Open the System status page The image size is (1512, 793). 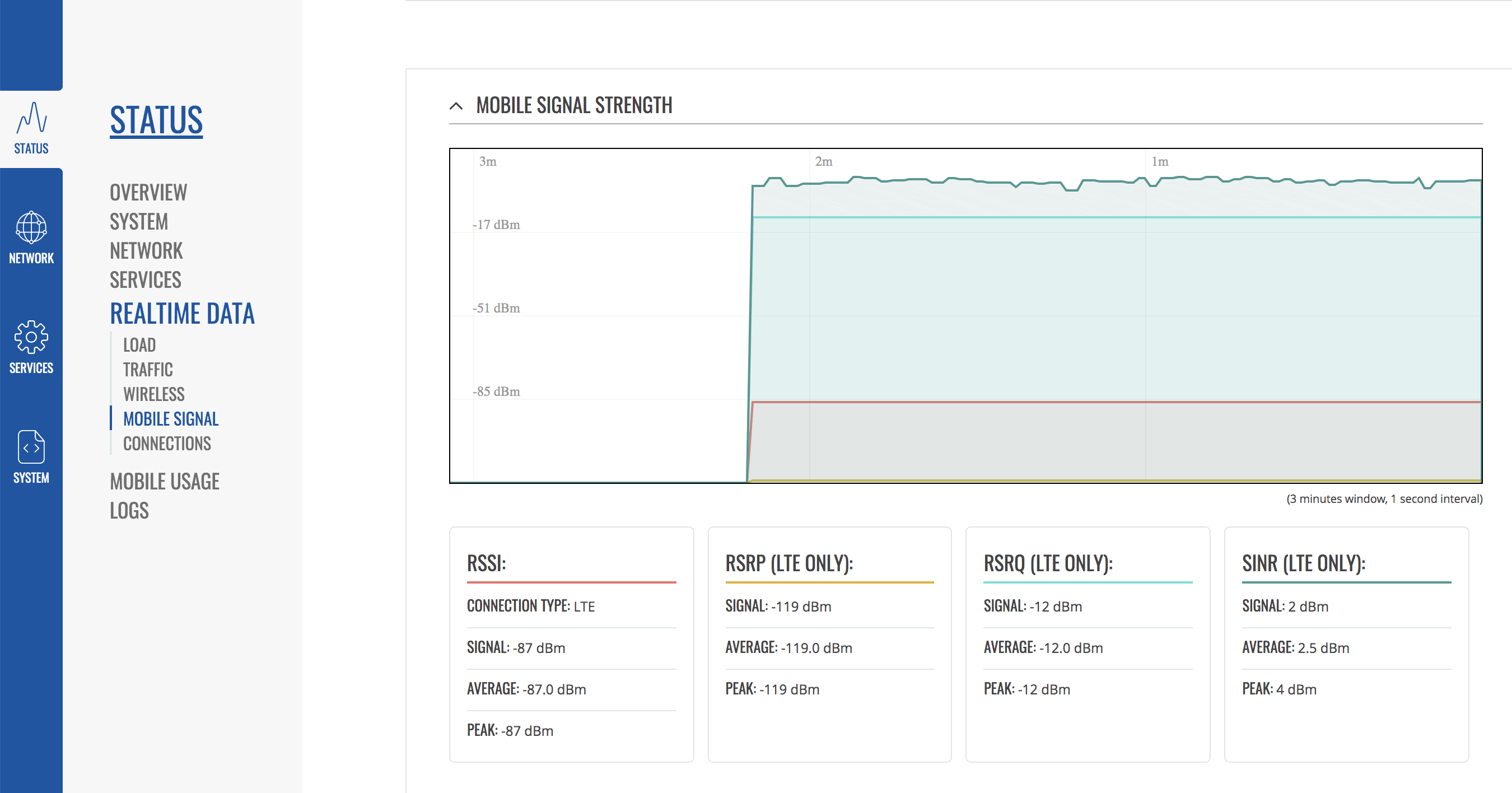click(139, 222)
